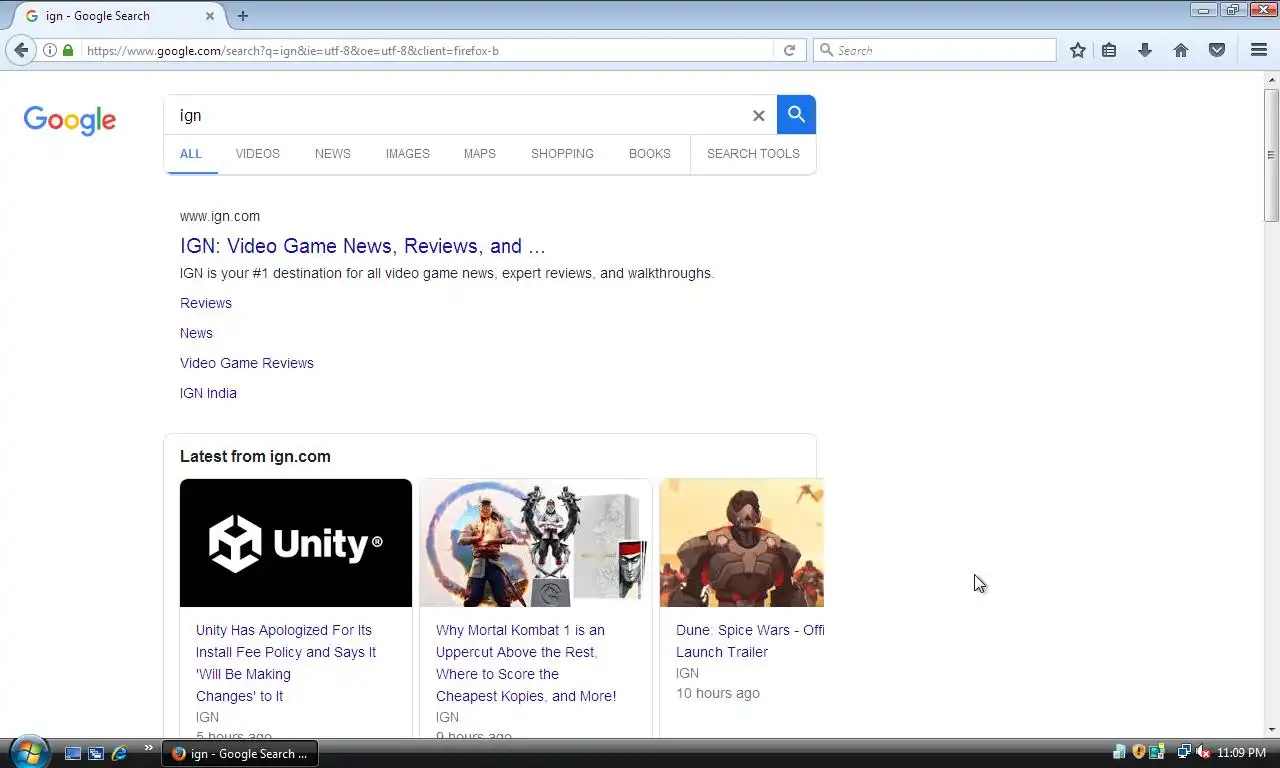The width and height of the screenshot is (1280, 768).
Task: Close the ign - Google Search tab
Action: click(x=210, y=16)
